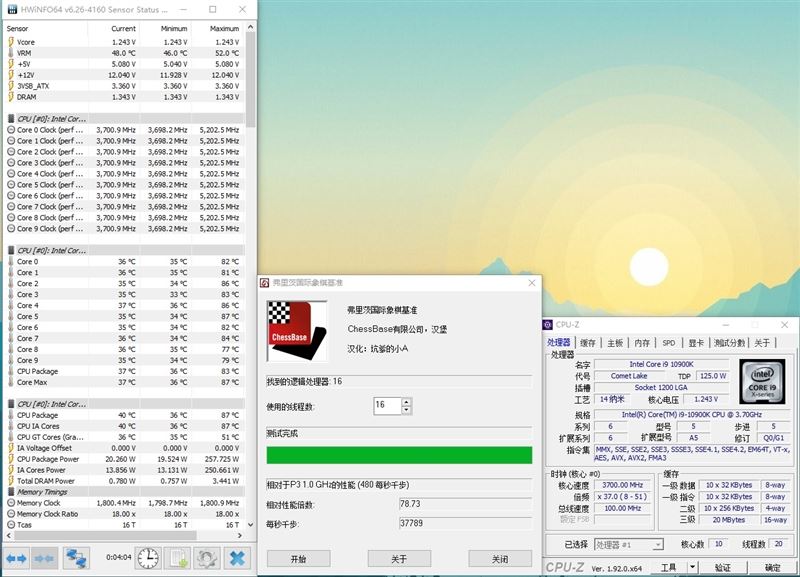
Task: Click icon beside Tcas row
Action: 11,524
